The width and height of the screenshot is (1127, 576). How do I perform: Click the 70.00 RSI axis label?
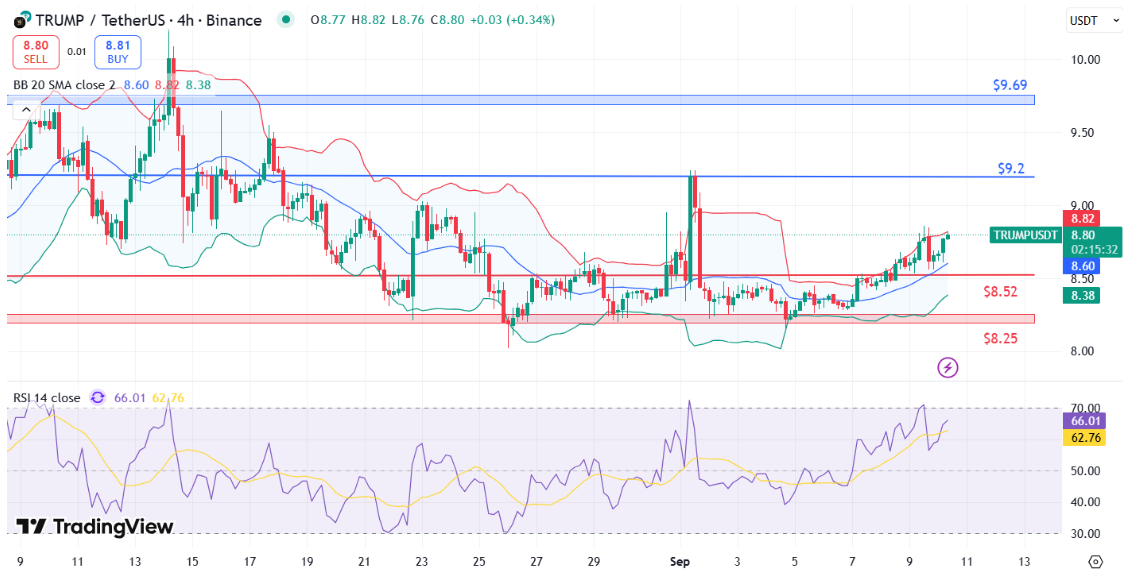click(1083, 408)
